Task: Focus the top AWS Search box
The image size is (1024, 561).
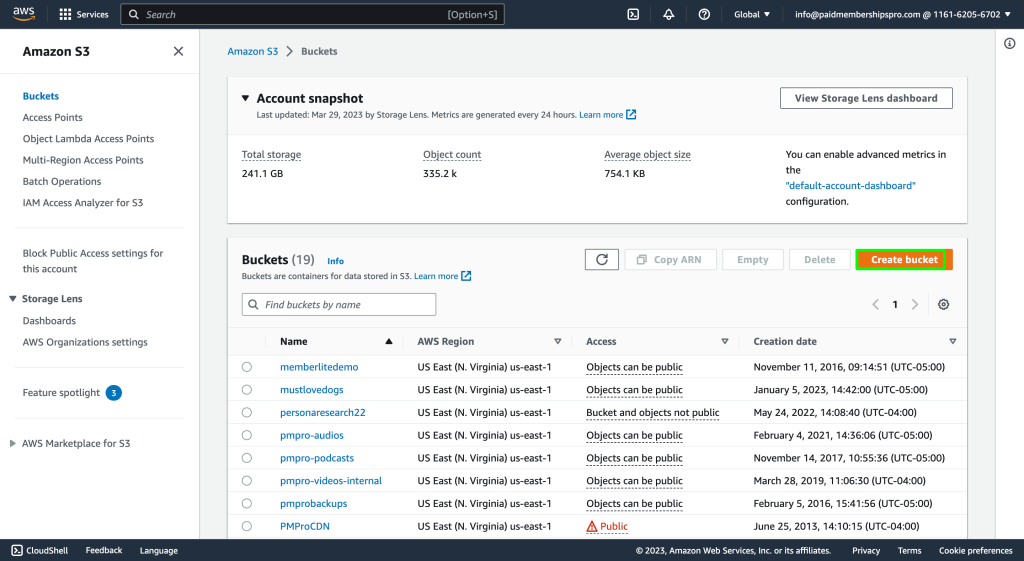Action: pyautogui.click(x=312, y=14)
